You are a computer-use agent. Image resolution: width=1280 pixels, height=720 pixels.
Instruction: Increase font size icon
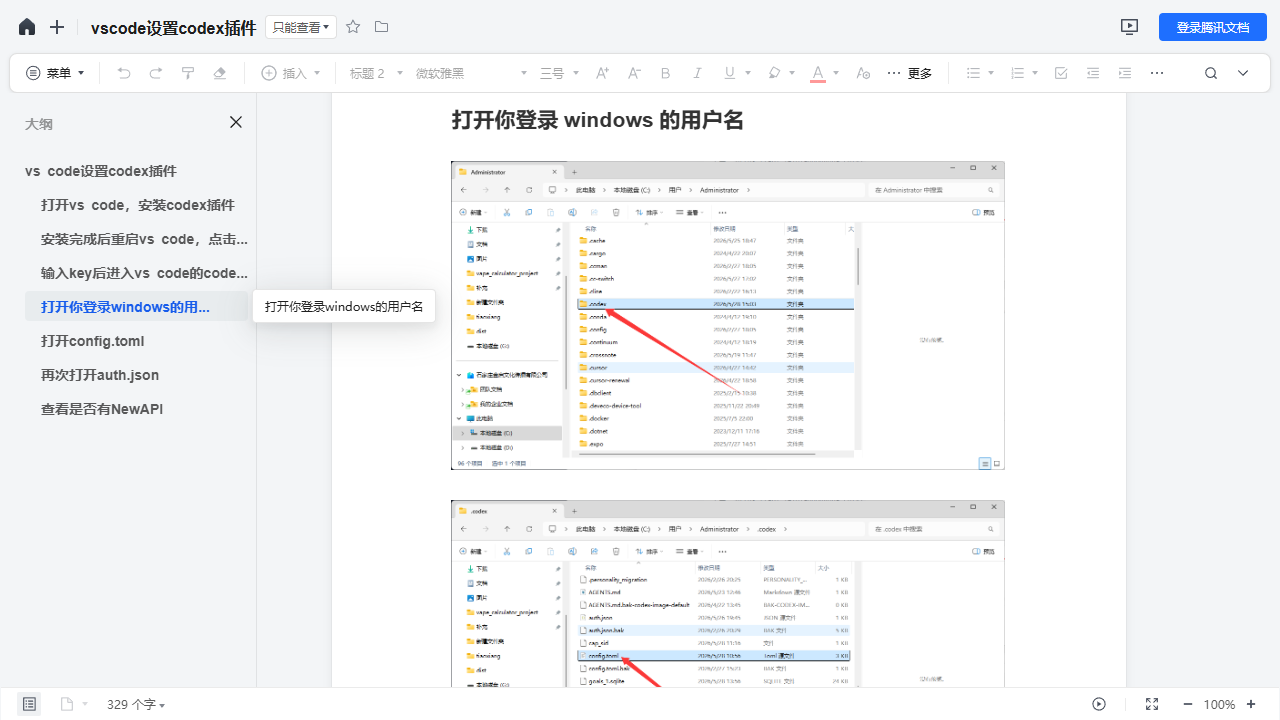coord(602,73)
